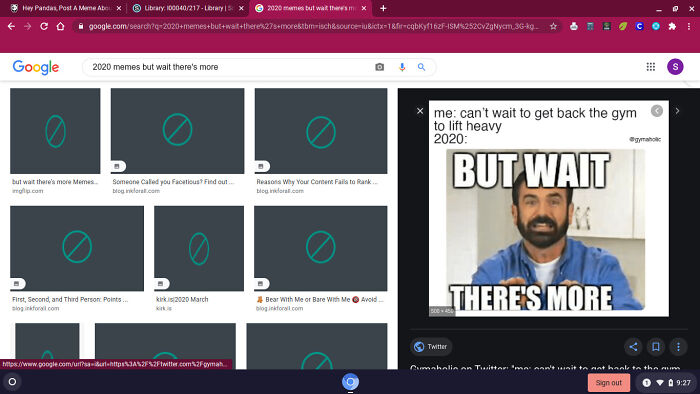Open the extensions puzzle piece menu
The width and height of the screenshot is (700, 394).
tap(672, 26)
